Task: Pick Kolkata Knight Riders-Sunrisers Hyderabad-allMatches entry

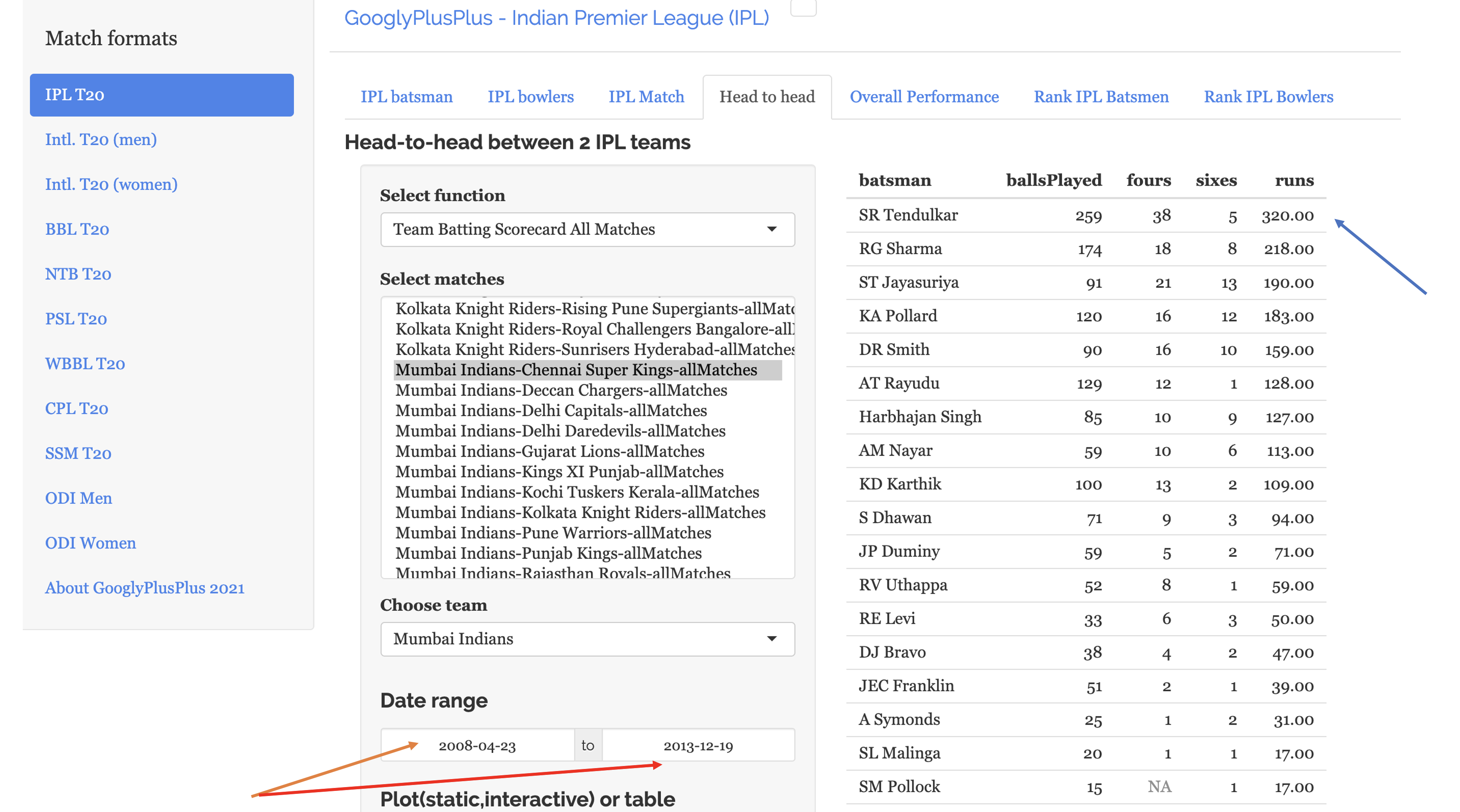Action: [x=595, y=349]
